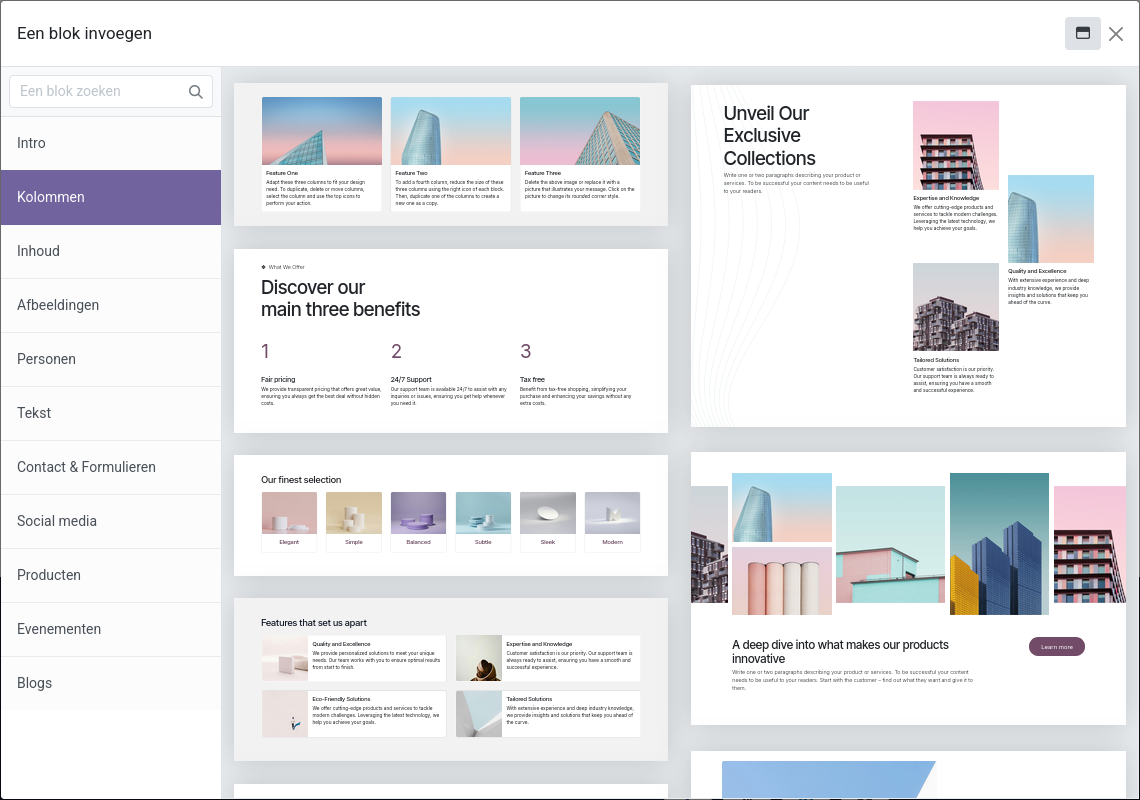
Task: Open the Afbeeldingen category
Action: (110, 305)
